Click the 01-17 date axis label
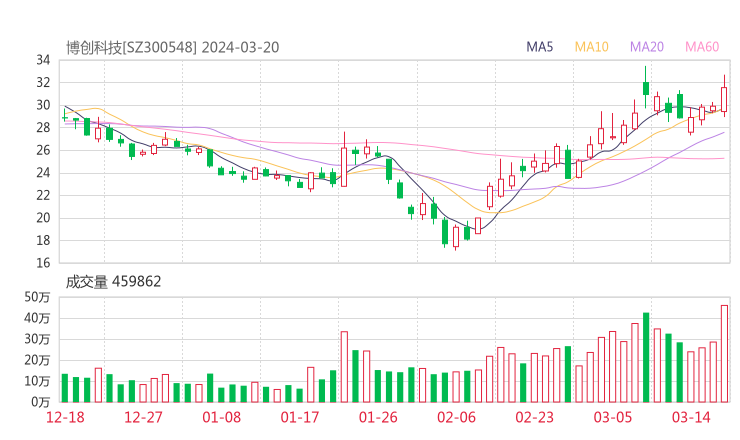Screen dimensions: 740x440 click(300, 417)
